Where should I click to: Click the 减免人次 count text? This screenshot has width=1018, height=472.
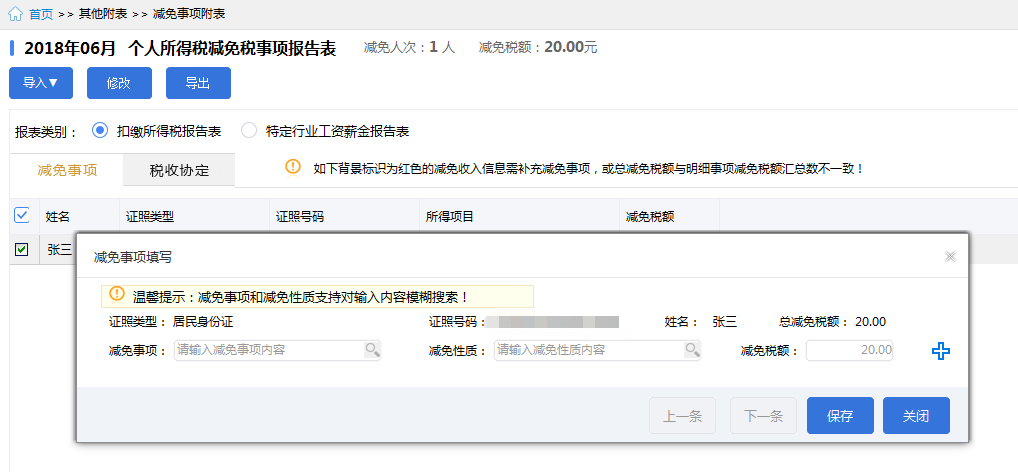pyautogui.click(x=410, y=47)
